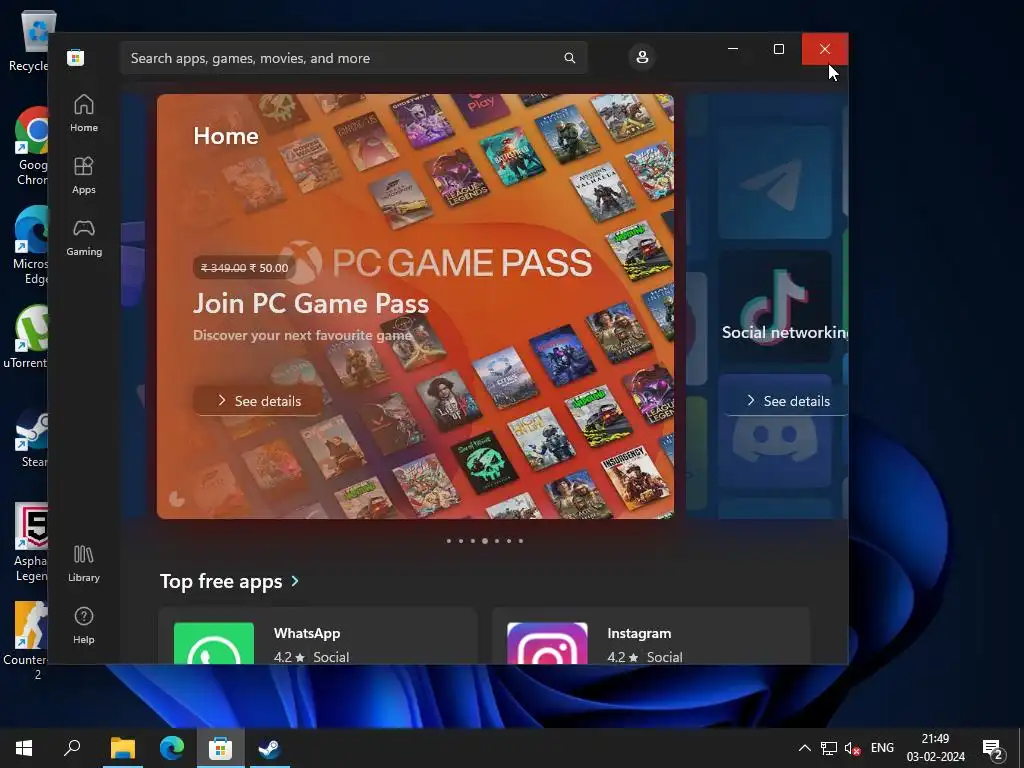This screenshot has width=1024, height=768.
Task: Open the clock and date flyout
Action: pyautogui.click(x=935, y=748)
